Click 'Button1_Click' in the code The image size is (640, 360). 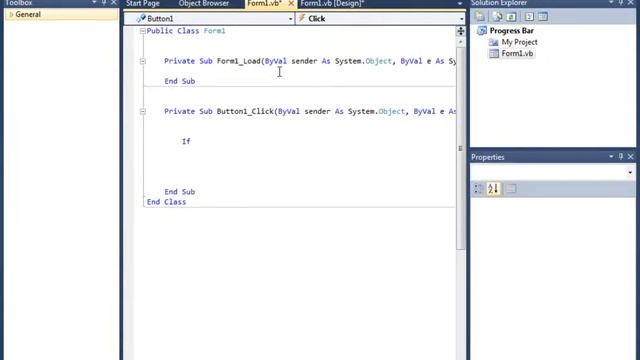click(x=245, y=111)
